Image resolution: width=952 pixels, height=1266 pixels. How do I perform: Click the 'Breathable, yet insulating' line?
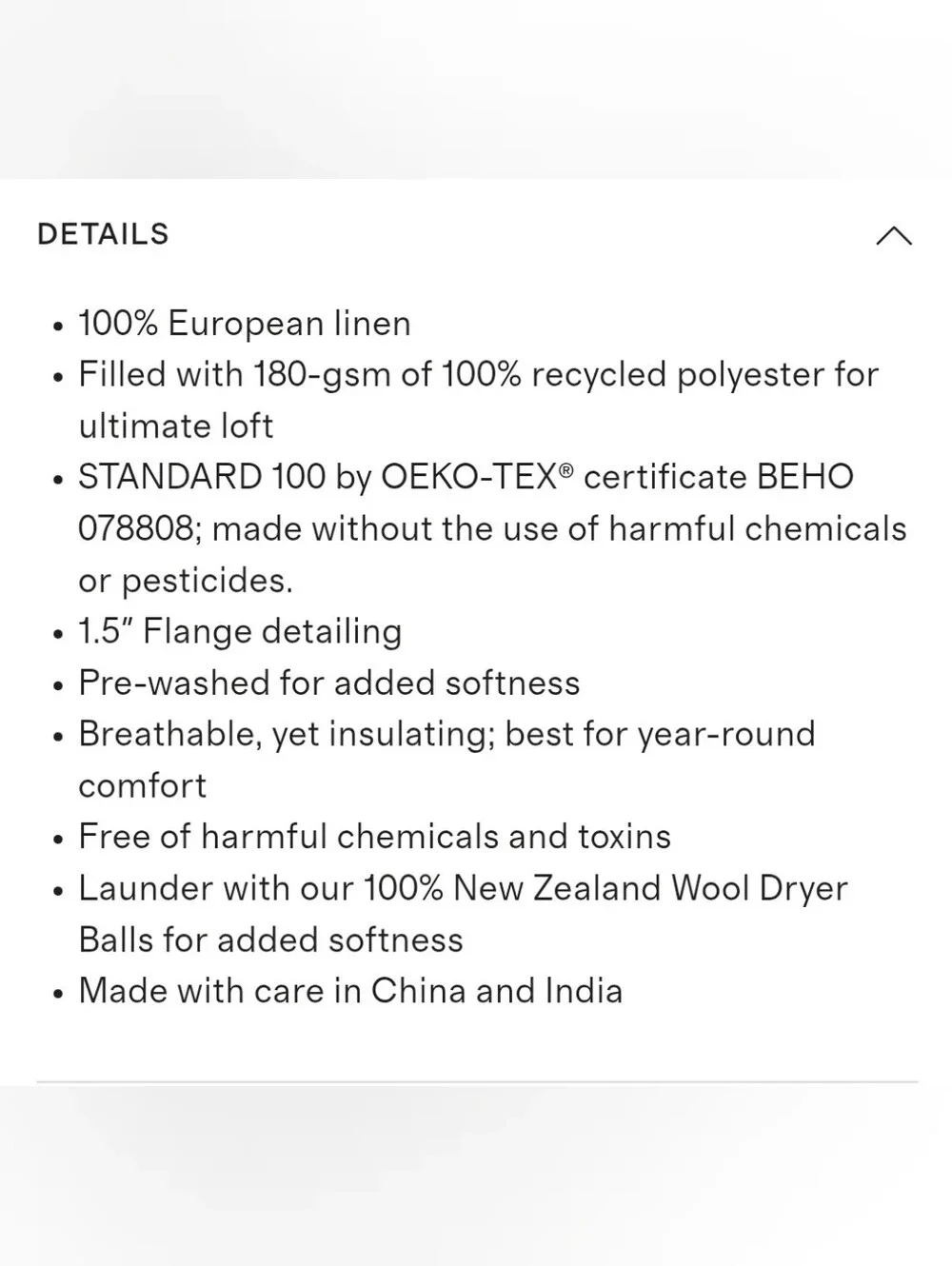[x=446, y=735]
